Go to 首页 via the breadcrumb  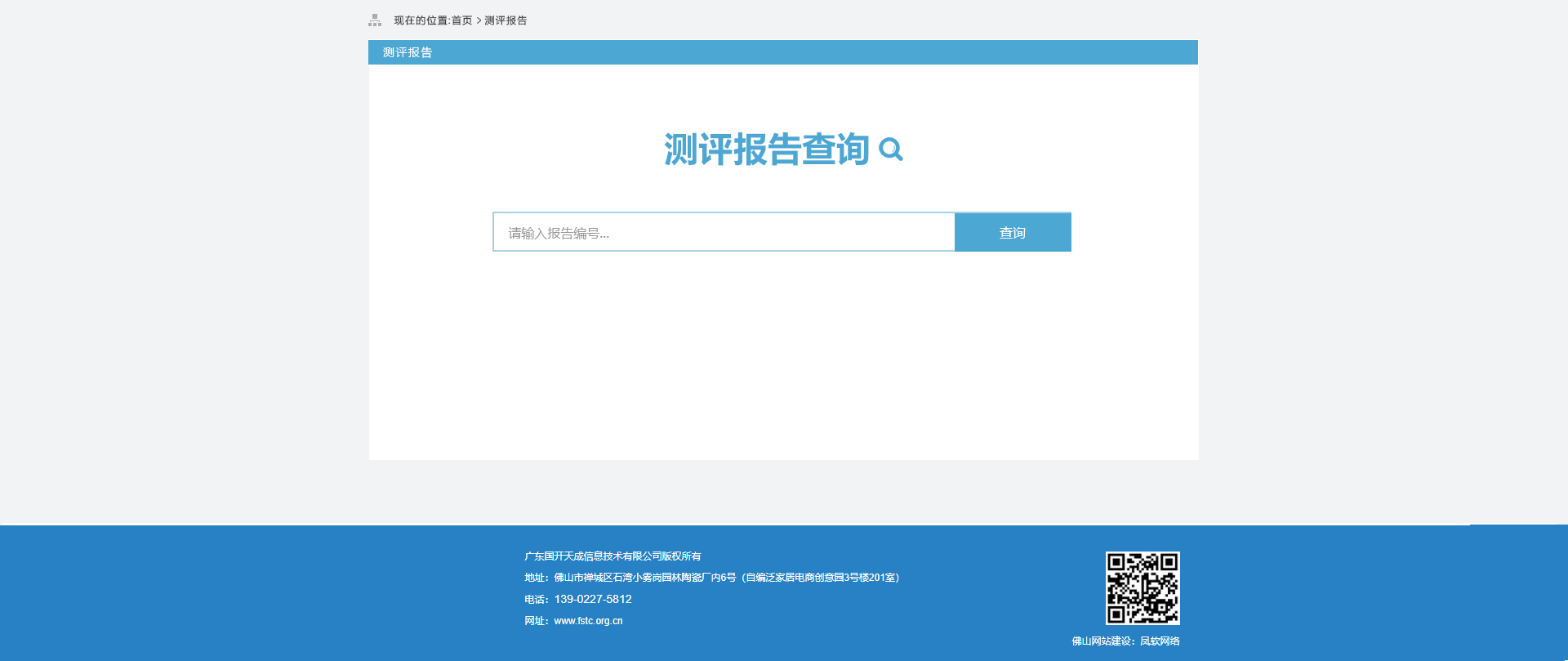(x=461, y=20)
